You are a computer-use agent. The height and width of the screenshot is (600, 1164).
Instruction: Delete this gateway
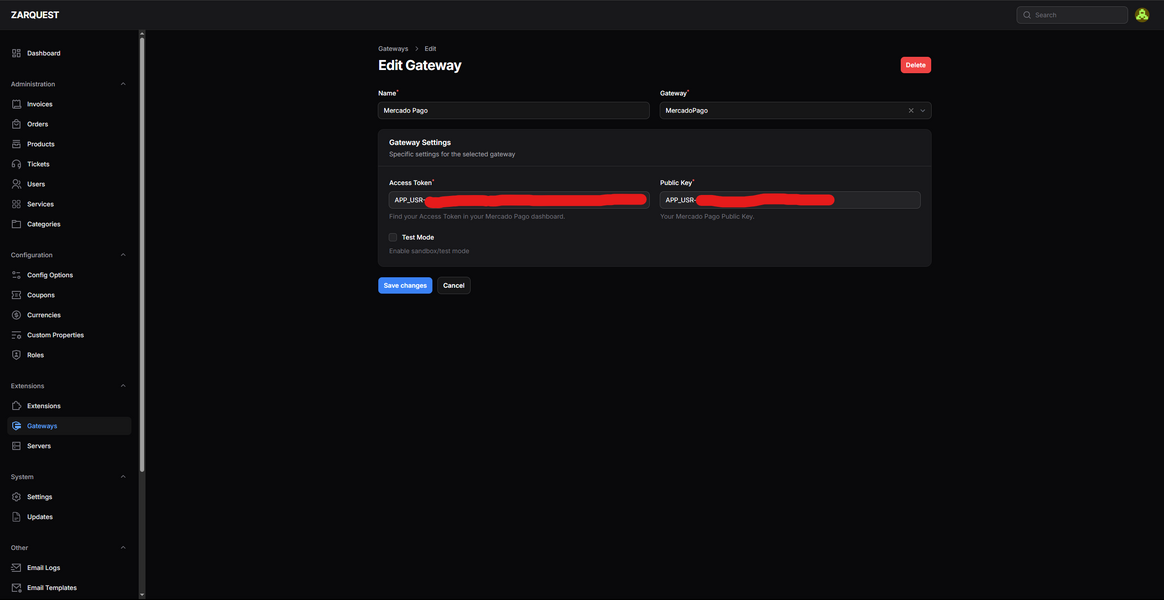(915, 65)
